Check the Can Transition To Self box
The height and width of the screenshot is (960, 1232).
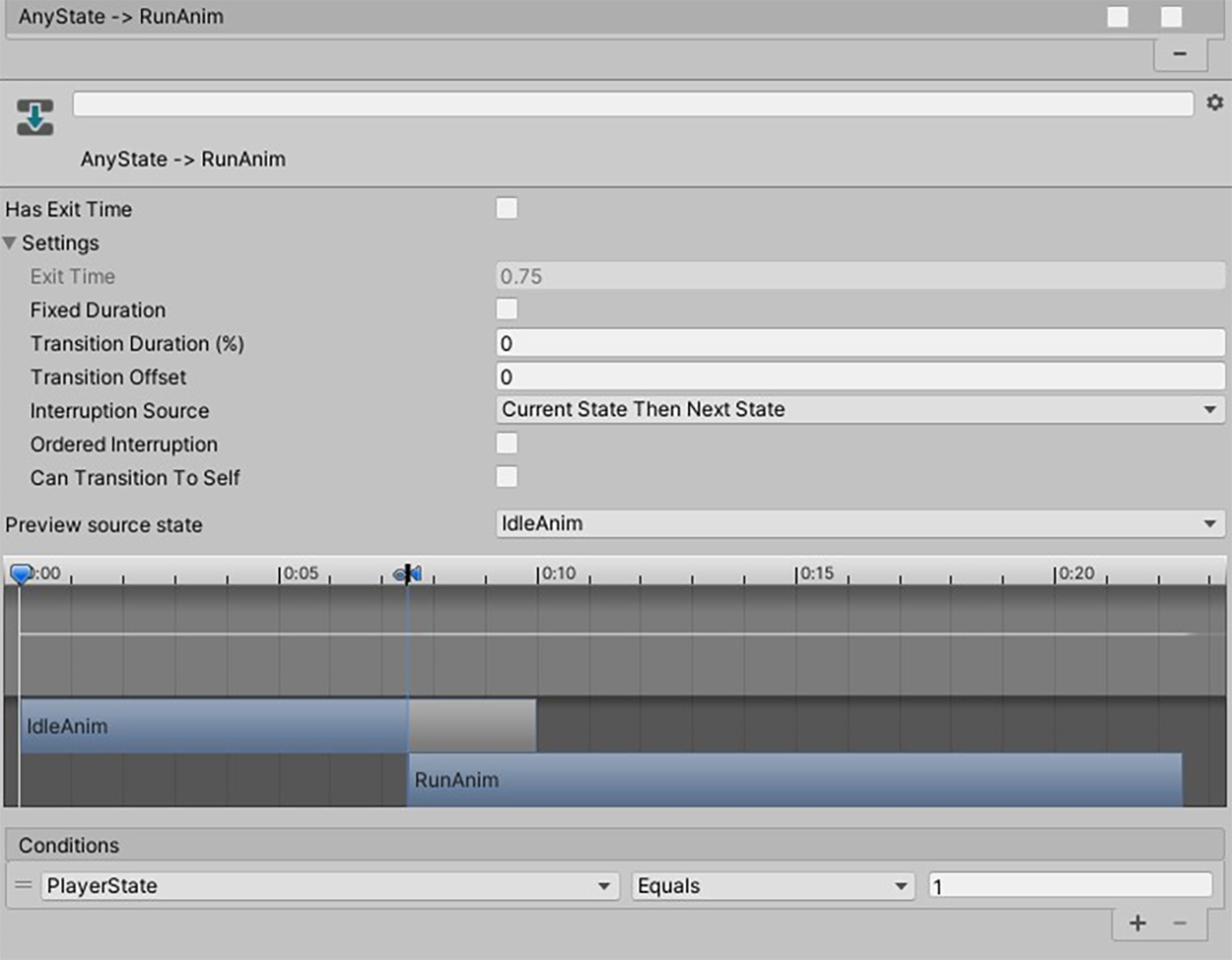[507, 477]
